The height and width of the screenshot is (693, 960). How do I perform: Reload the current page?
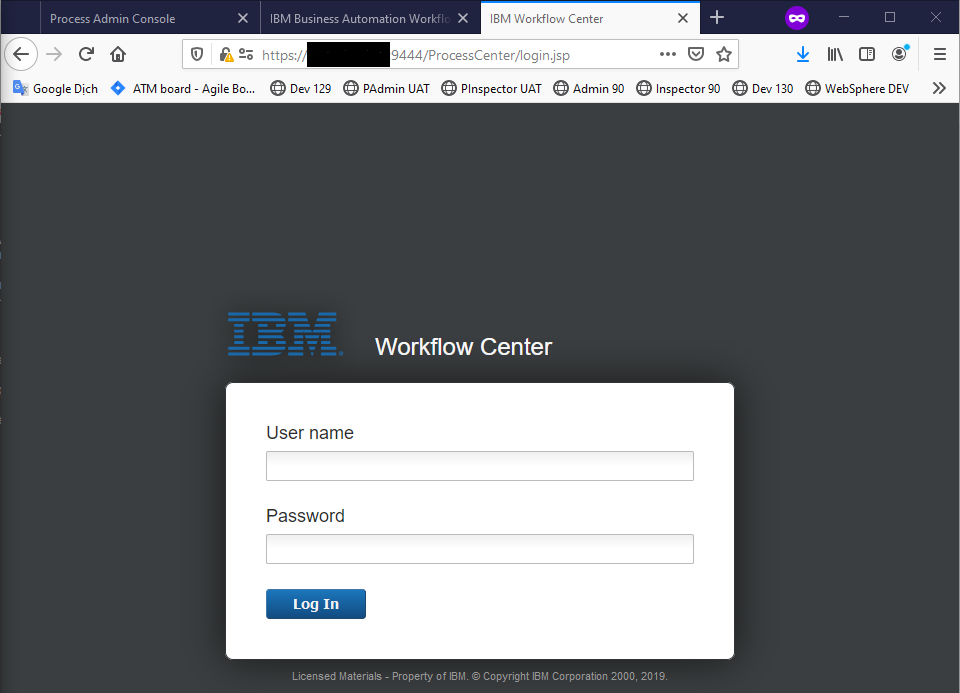[x=86, y=54]
